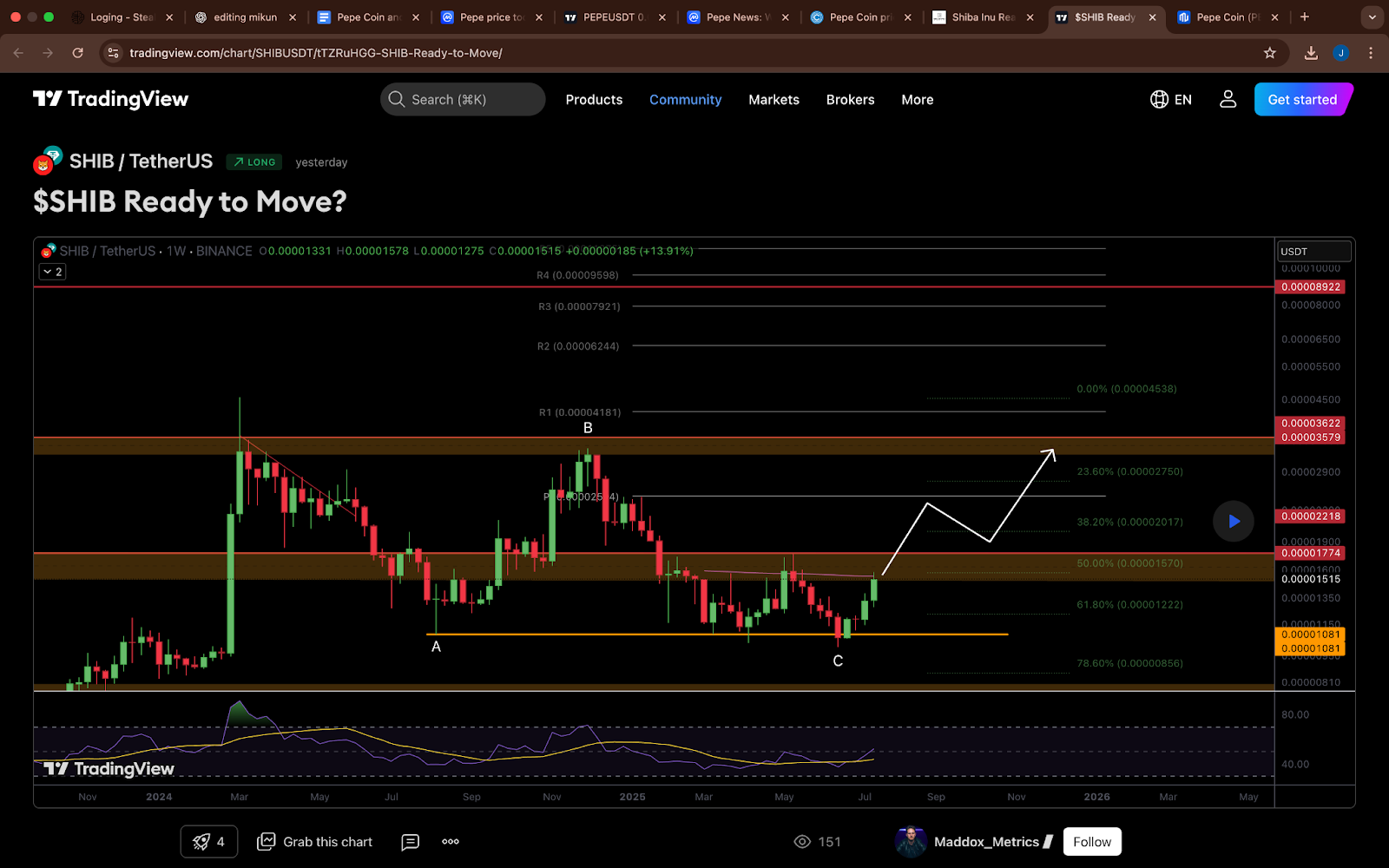Open the language globe icon
The image size is (1389, 868).
pyautogui.click(x=1159, y=100)
